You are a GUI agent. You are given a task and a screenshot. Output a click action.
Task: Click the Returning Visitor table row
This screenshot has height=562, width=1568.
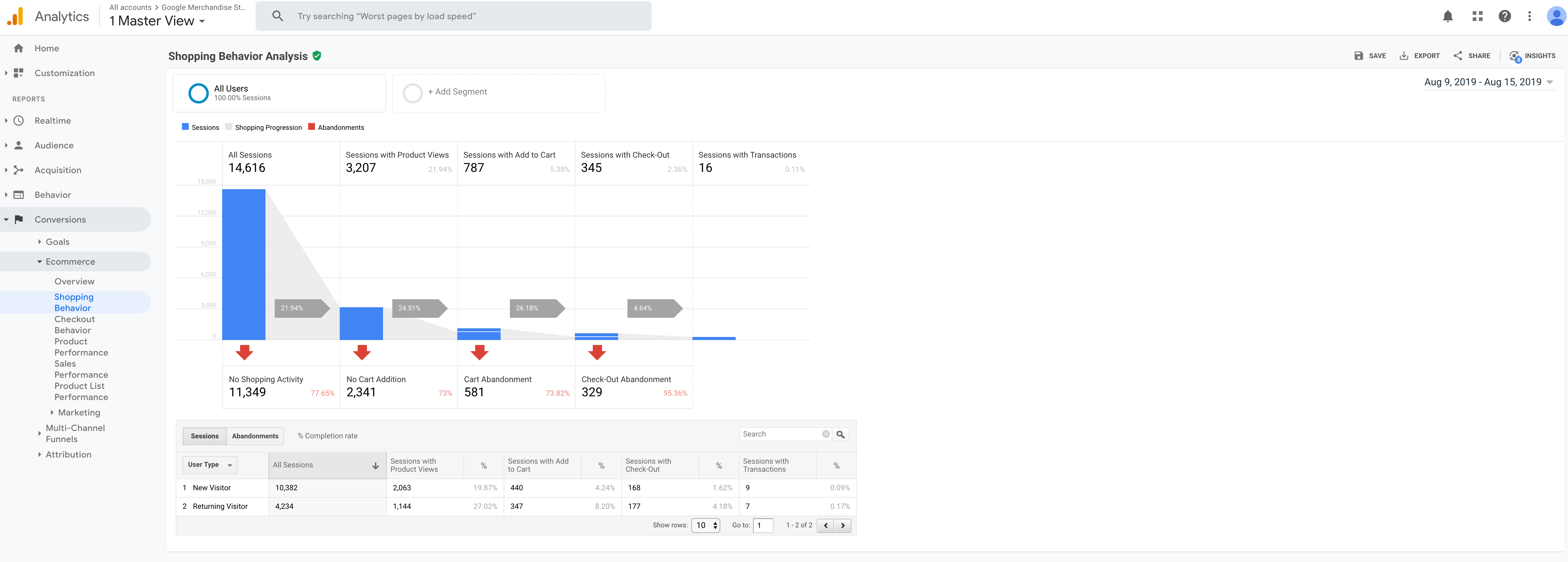click(x=516, y=507)
